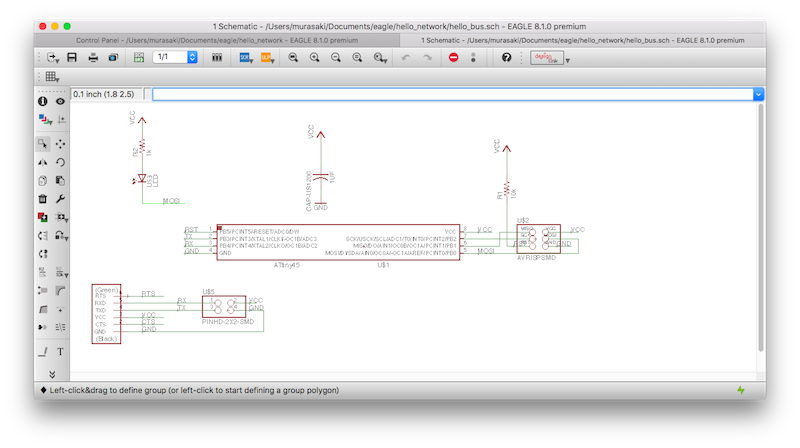
Task: Open the SCR script dropdown
Action: [246, 58]
